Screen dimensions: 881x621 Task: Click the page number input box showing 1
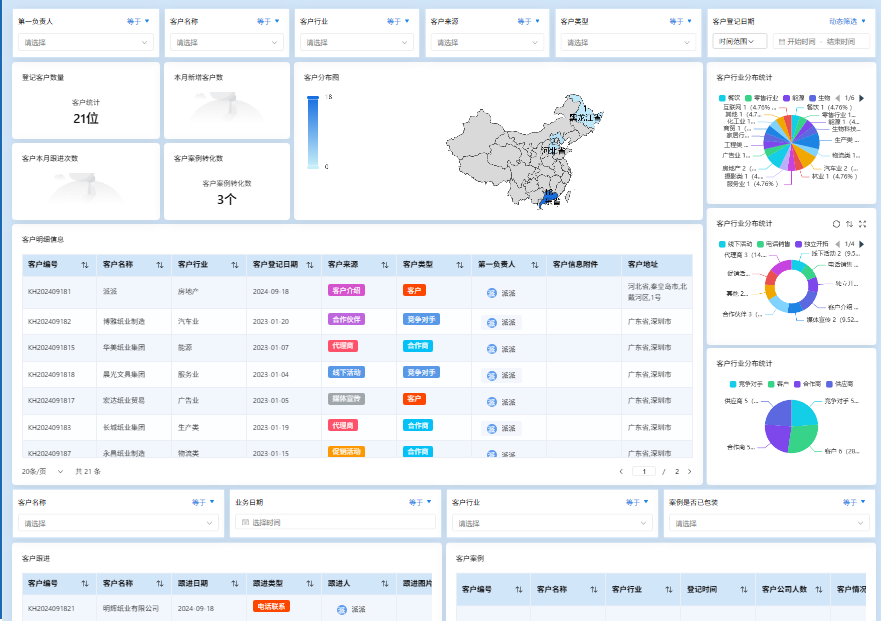[644, 470]
